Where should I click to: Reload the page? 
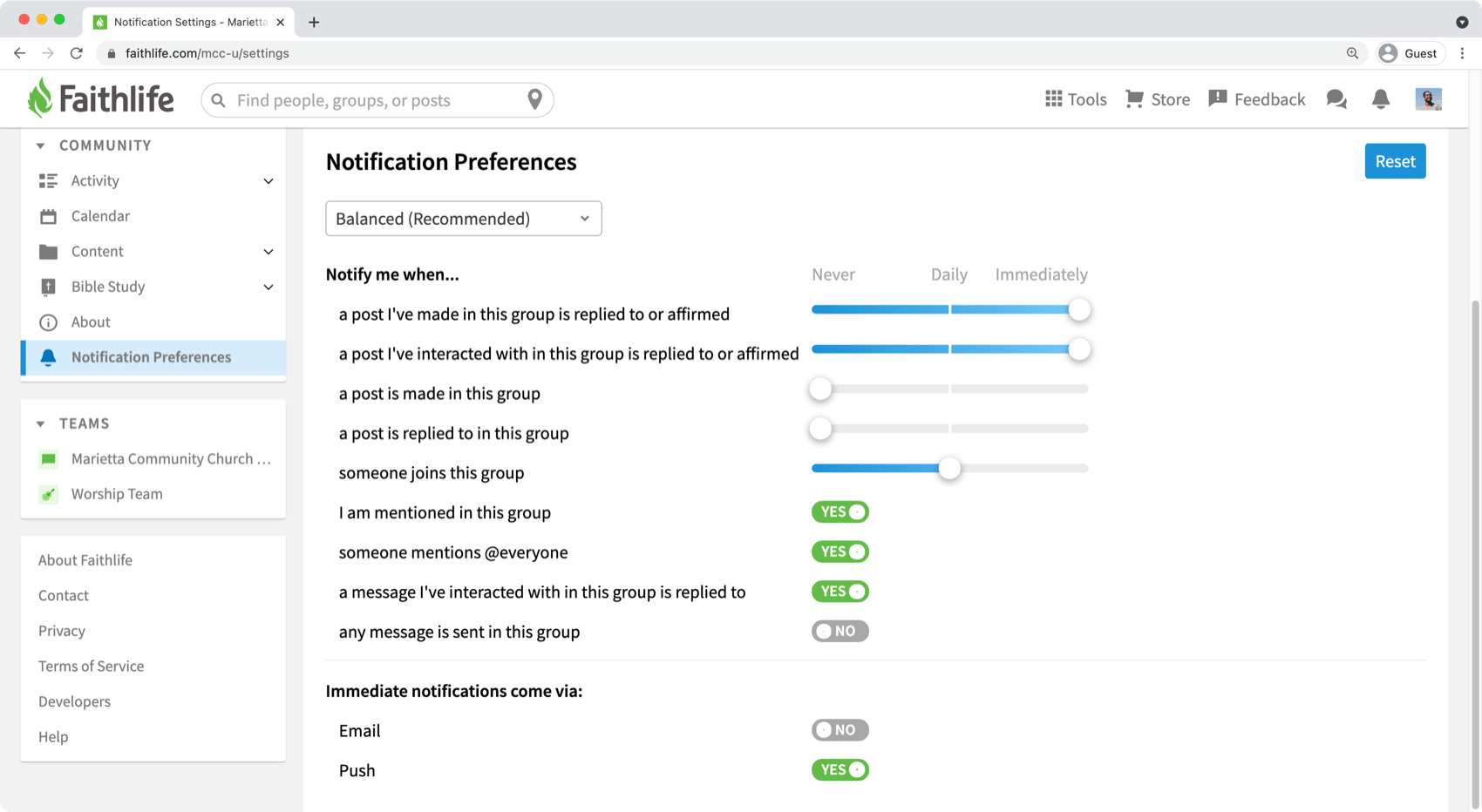click(x=77, y=53)
